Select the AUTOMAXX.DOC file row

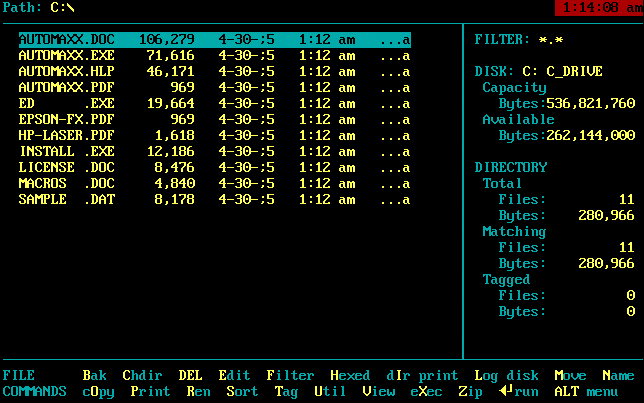215,39
